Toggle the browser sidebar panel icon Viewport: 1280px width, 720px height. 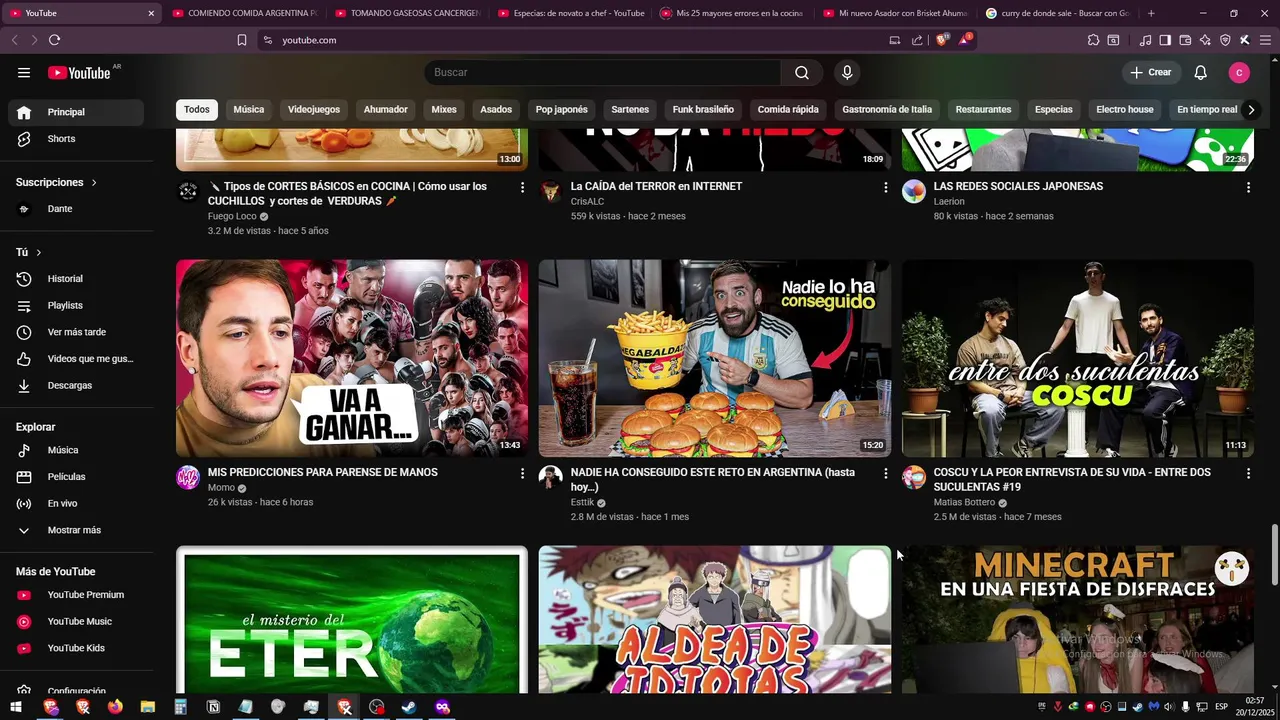(1165, 40)
